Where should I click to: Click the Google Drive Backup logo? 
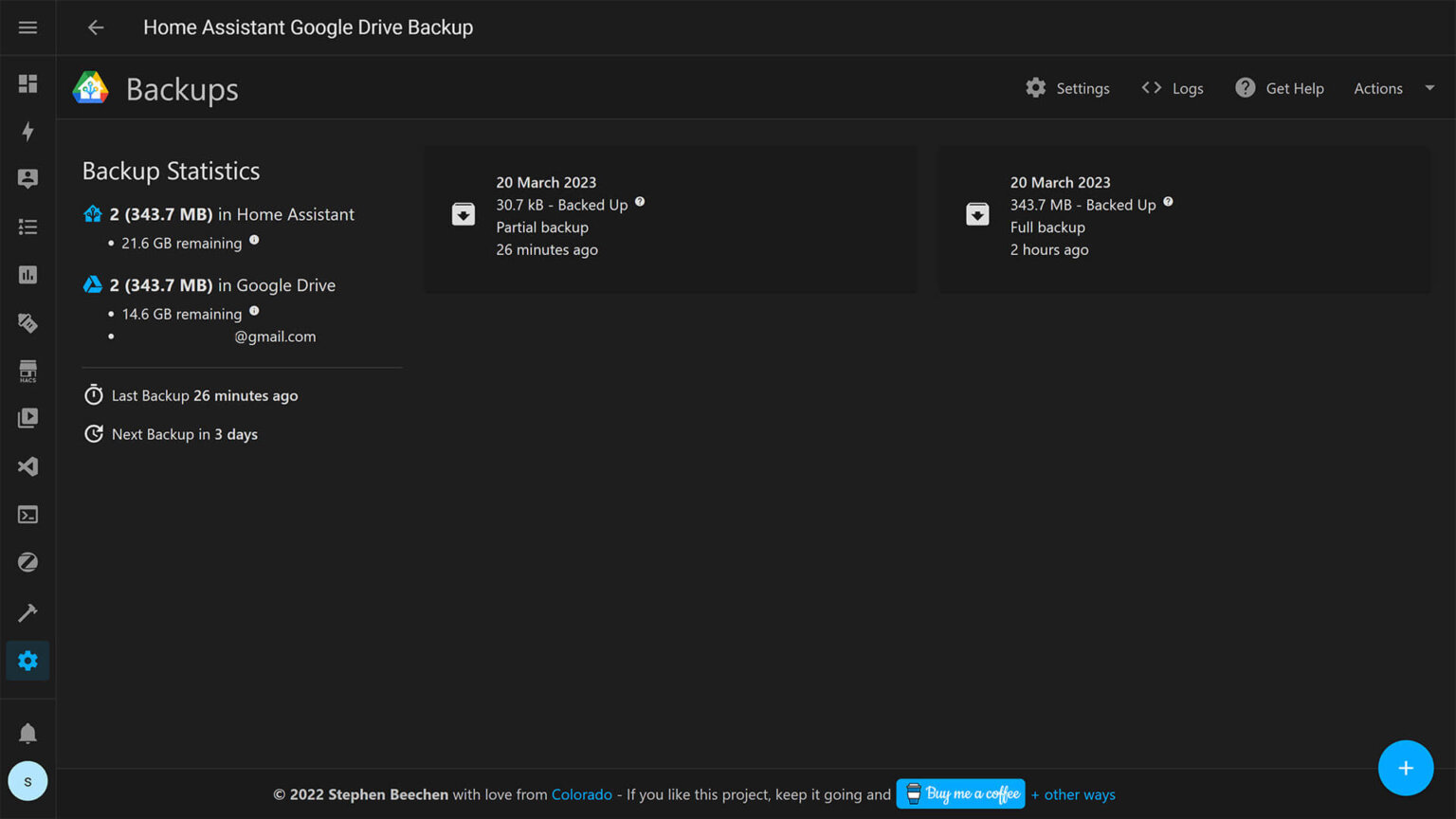[90, 87]
